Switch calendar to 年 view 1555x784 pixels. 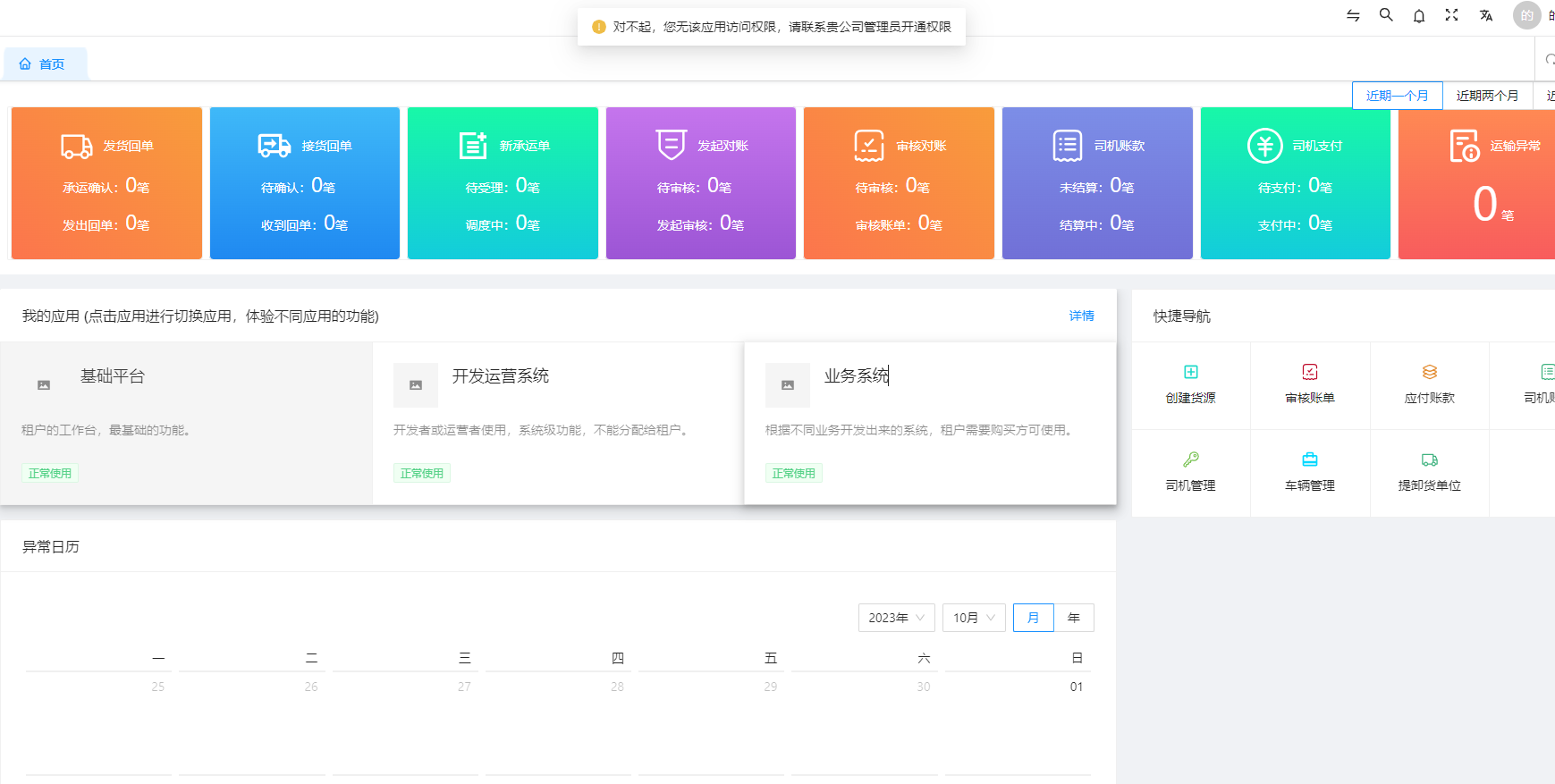click(1074, 618)
